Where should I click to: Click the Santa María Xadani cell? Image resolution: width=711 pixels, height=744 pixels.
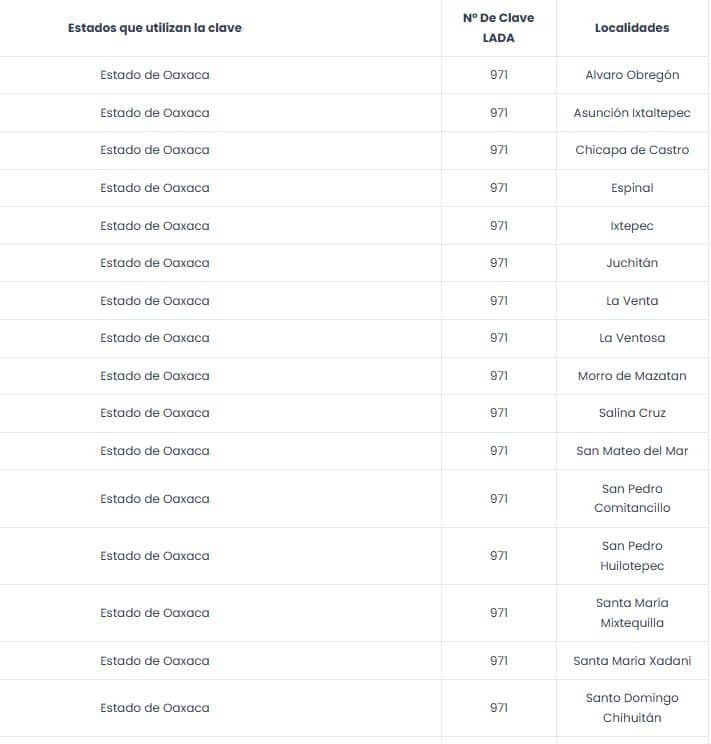tap(632, 661)
